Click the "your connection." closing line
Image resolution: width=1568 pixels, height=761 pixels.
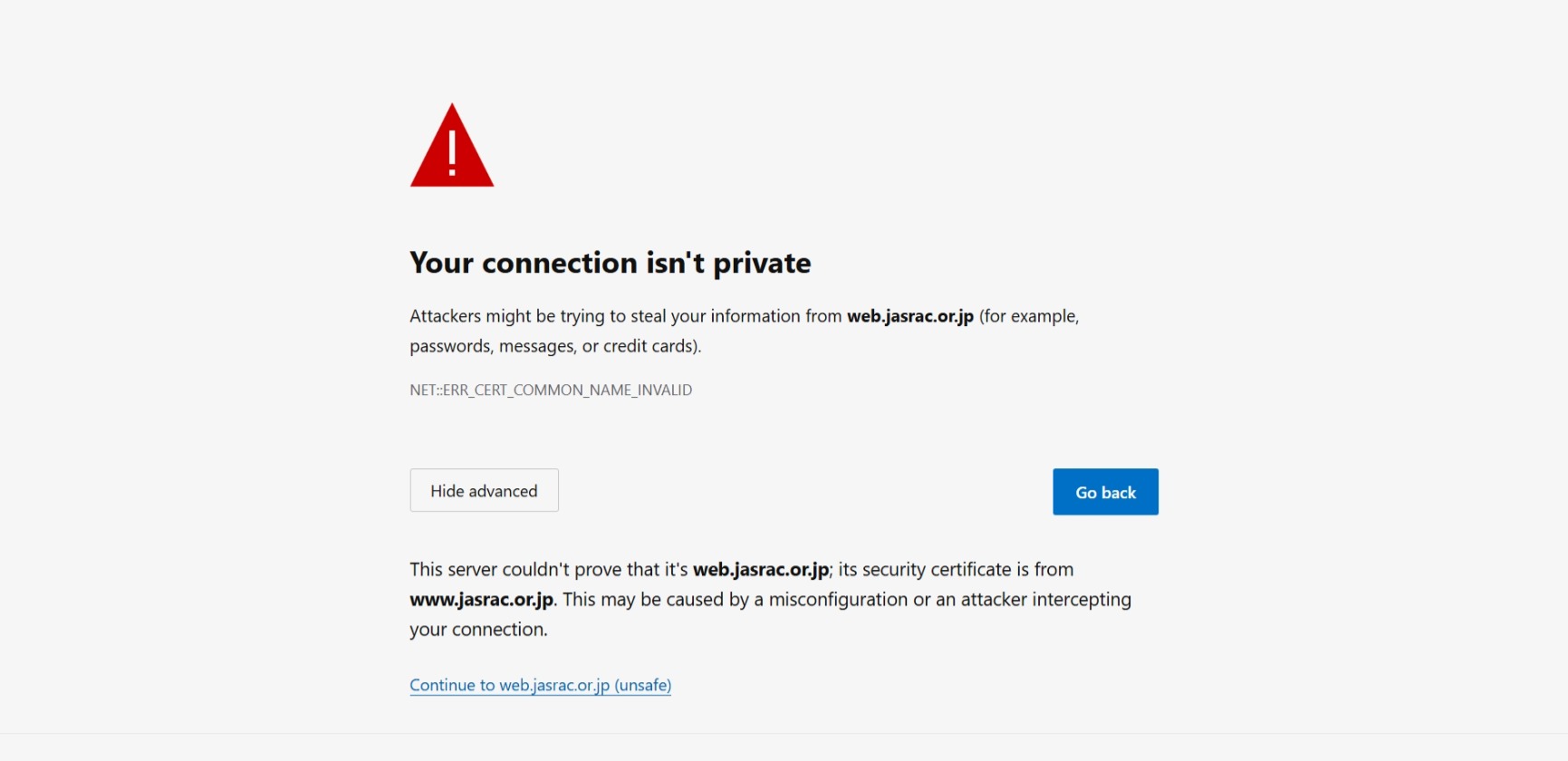pos(478,630)
